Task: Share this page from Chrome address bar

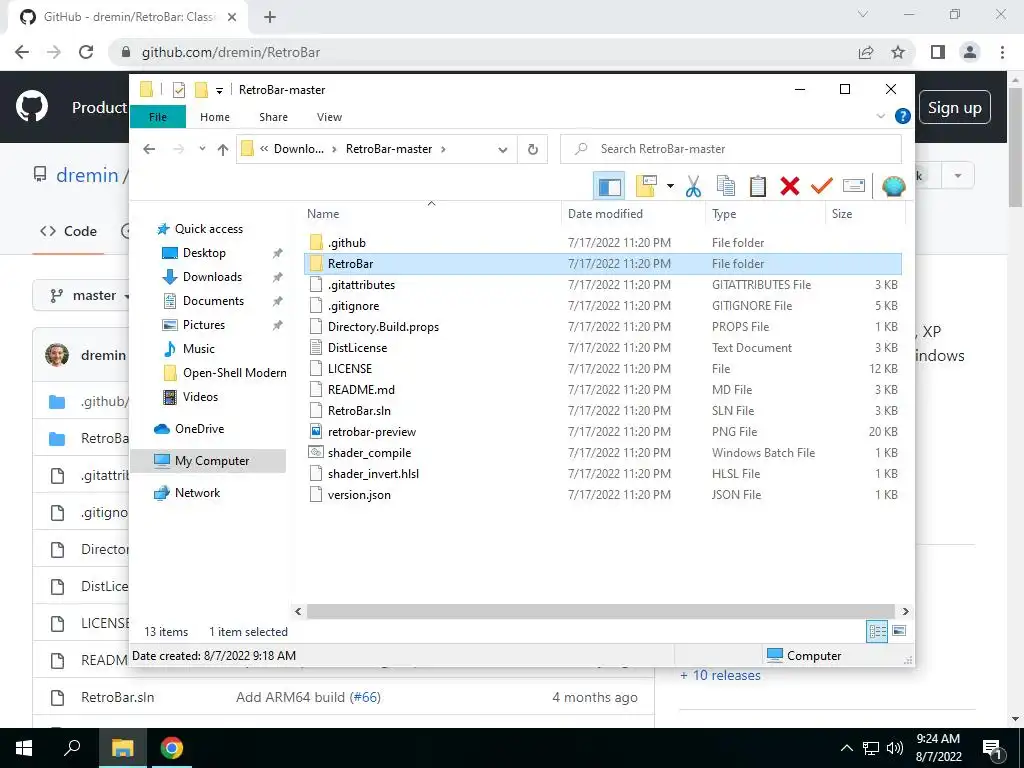Action: (x=866, y=52)
